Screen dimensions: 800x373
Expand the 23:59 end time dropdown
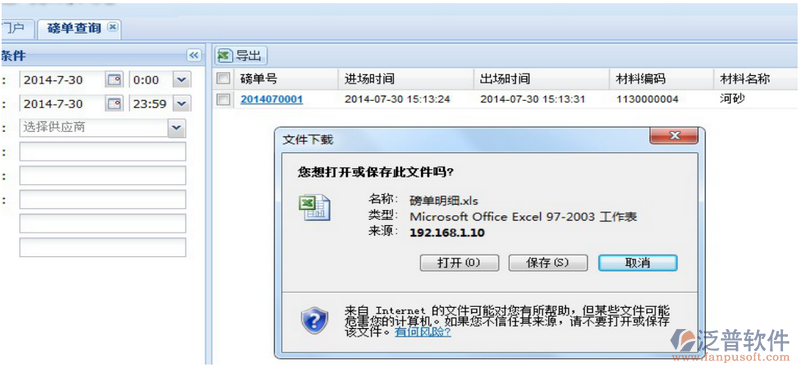coord(182,104)
